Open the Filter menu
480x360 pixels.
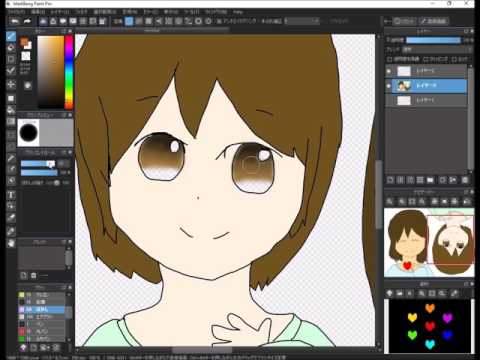click(x=81, y=12)
